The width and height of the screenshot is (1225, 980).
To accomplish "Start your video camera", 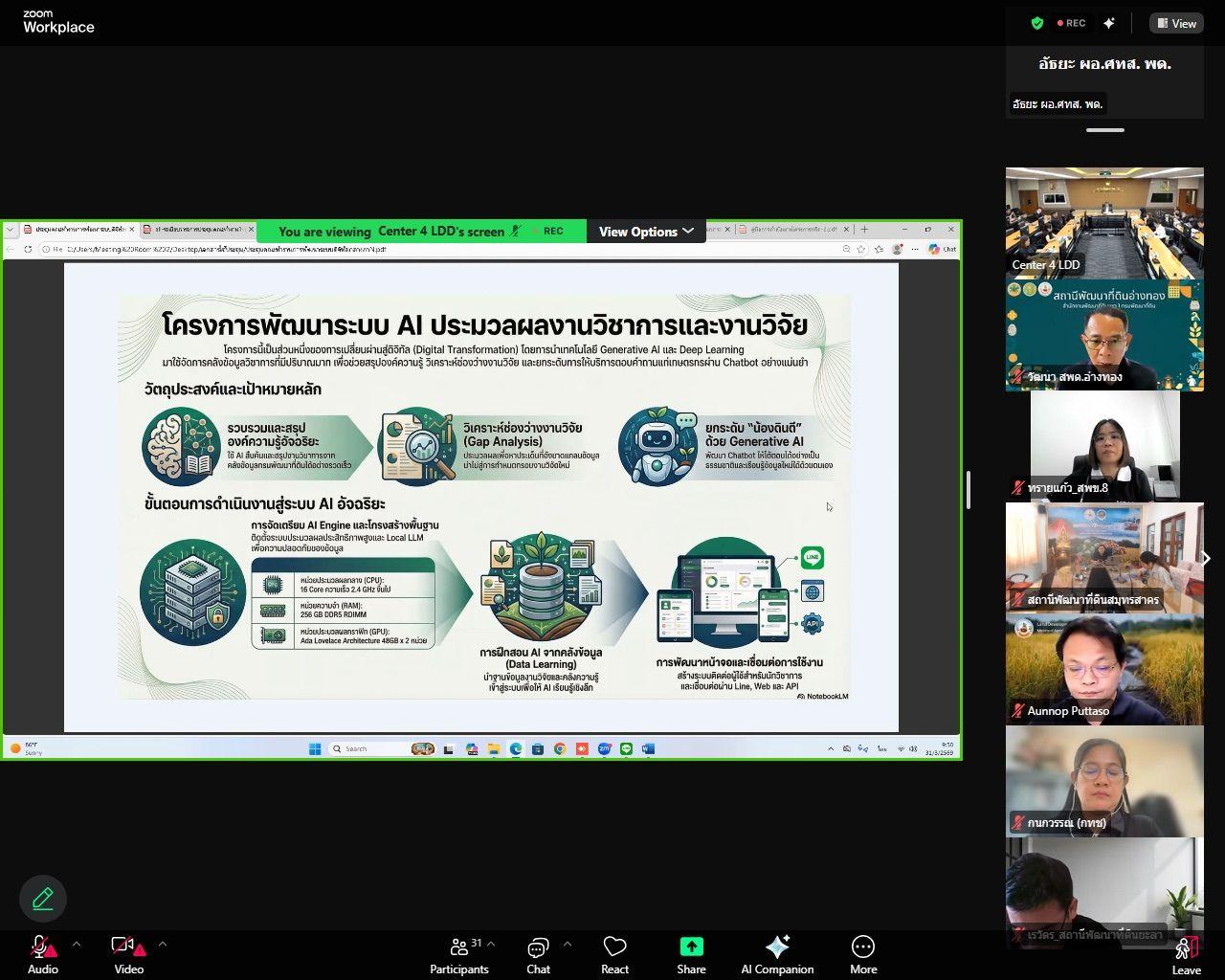I will (x=122, y=947).
